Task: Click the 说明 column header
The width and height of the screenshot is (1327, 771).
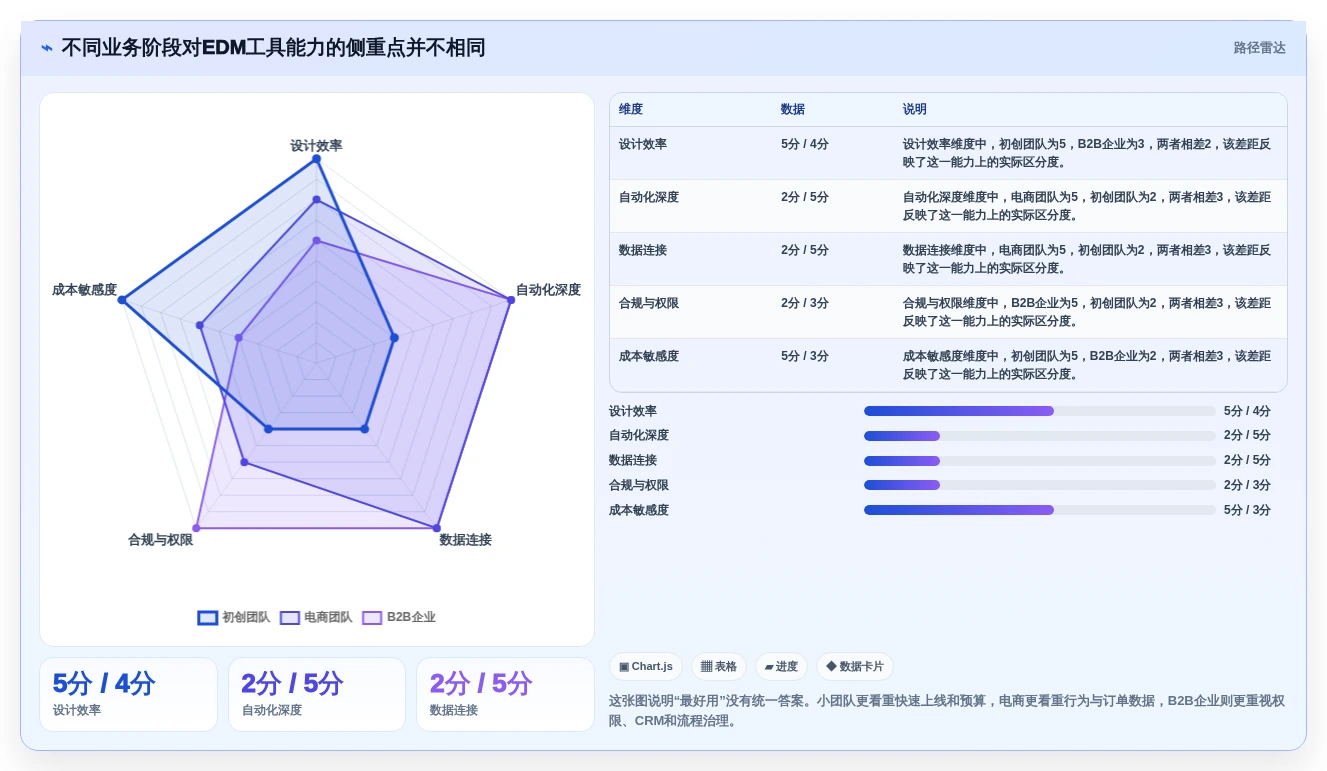Action: pos(915,109)
